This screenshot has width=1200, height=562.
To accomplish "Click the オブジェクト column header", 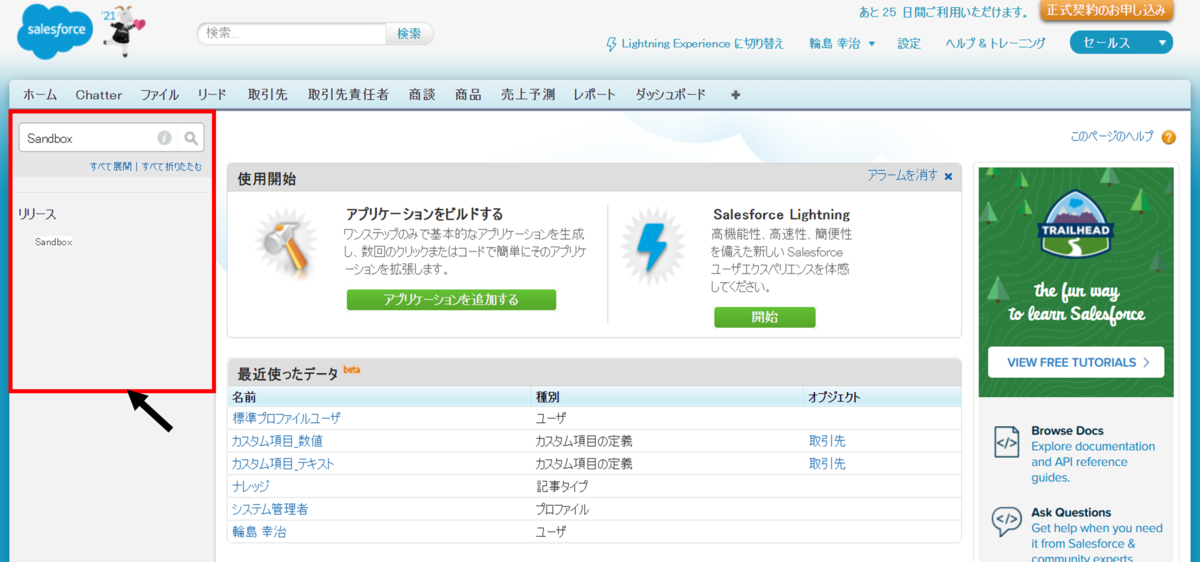I will 835,397.
